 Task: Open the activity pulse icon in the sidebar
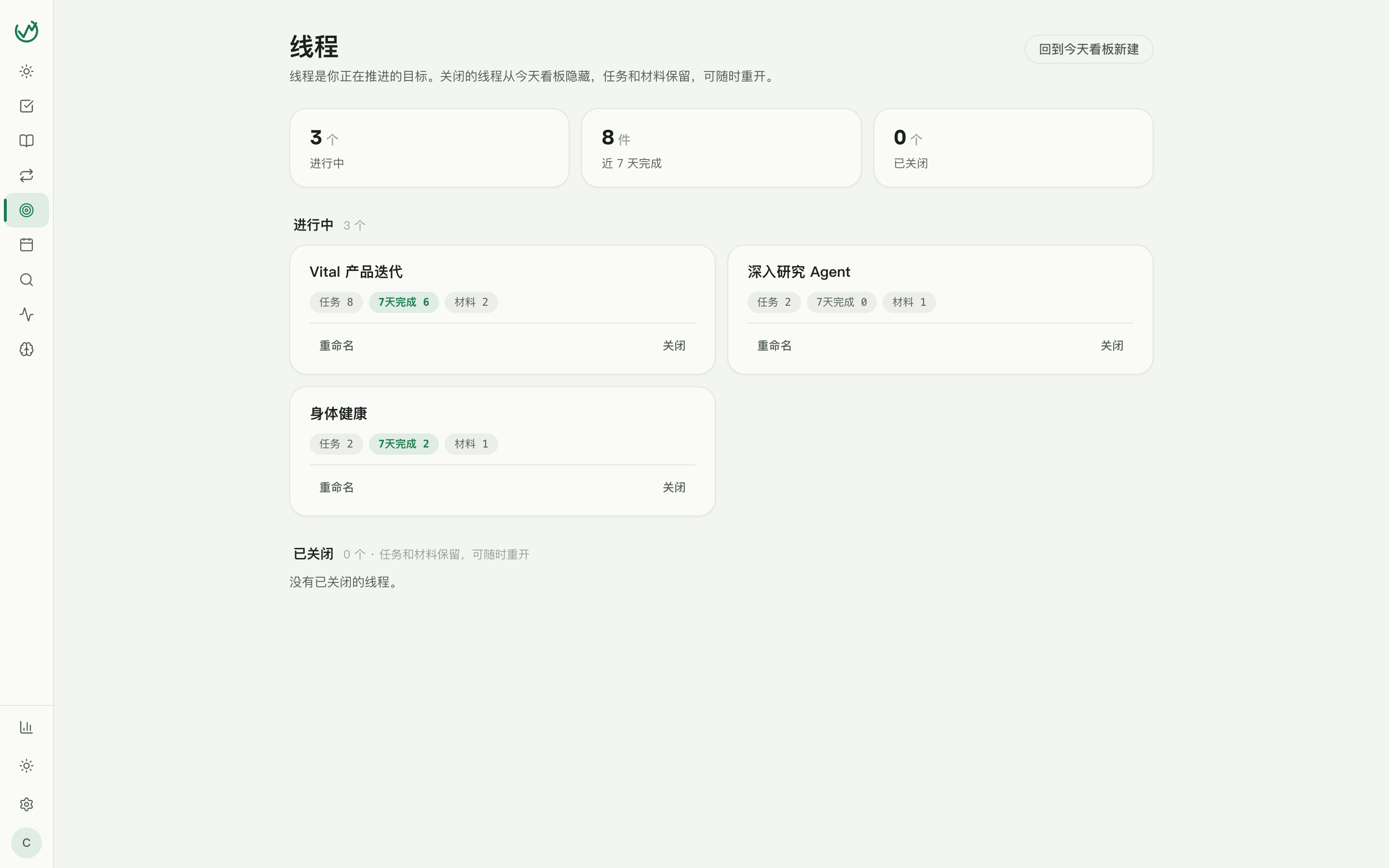[27, 314]
